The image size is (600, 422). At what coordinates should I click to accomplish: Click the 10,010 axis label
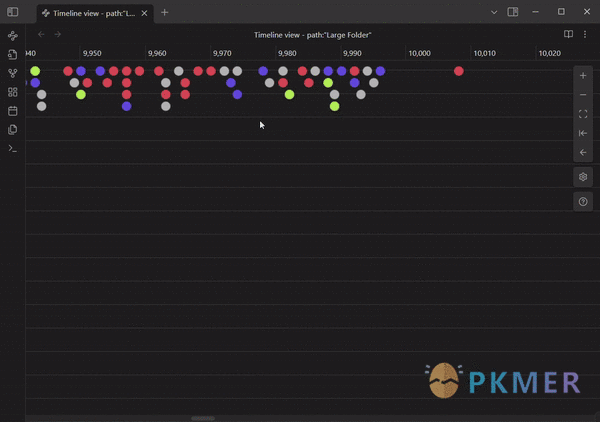[x=484, y=53]
